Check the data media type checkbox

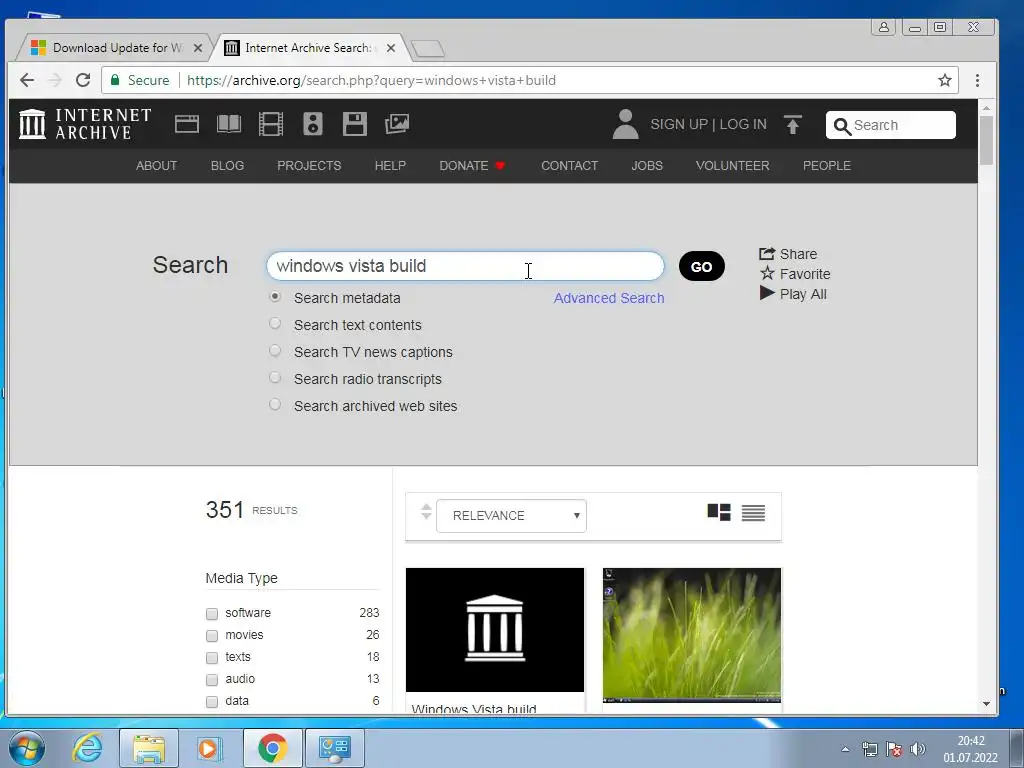pyautogui.click(x=212, y=701)
